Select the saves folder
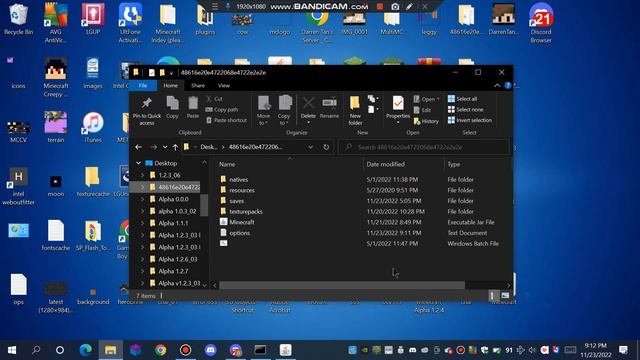The image size is (640, 360). click(236, 201)
